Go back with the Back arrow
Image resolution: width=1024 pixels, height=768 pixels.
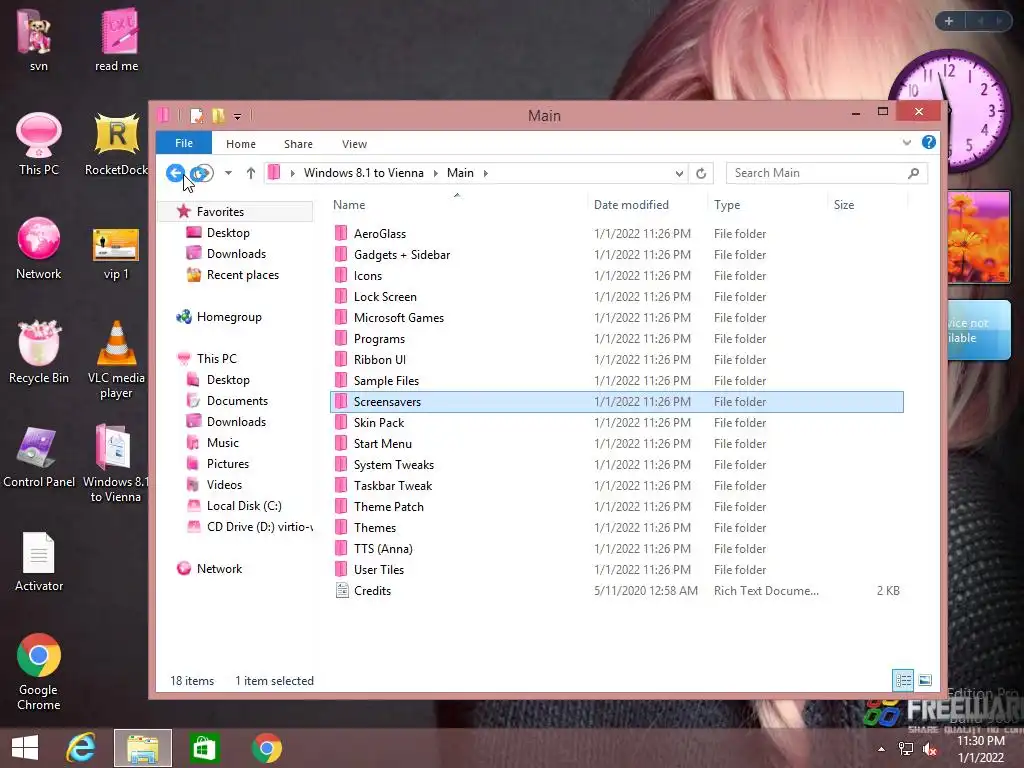(x=175, y=173)
